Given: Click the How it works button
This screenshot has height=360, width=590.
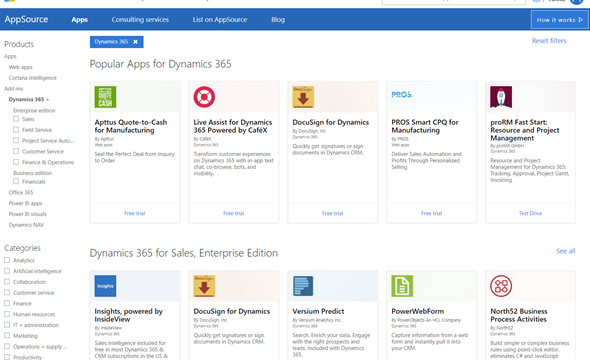Looking at the screenshot, I should tap(559, 20).
